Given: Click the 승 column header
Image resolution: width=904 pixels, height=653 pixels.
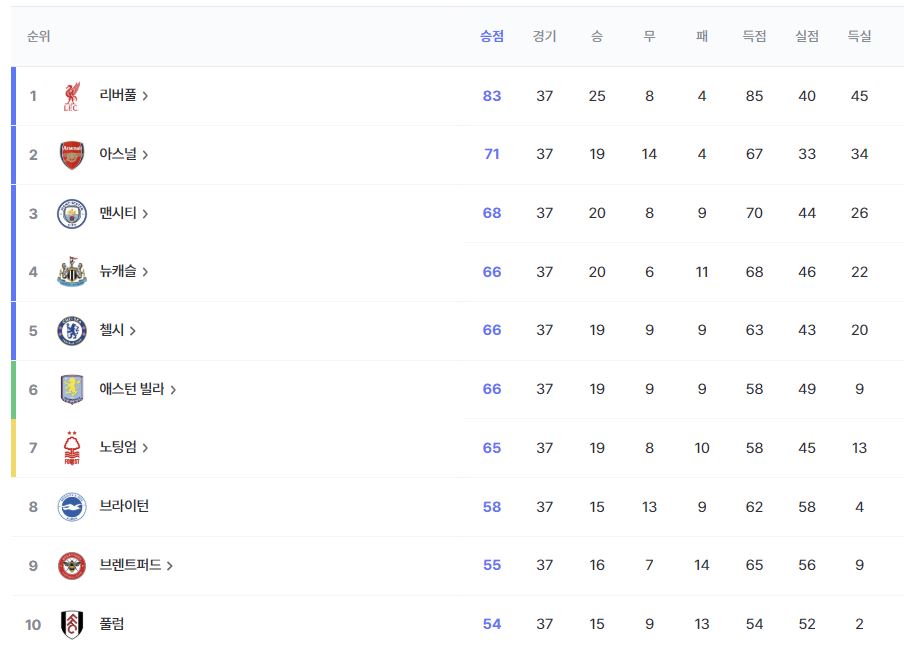Looking at the screenshot, I should coord(597,36).
